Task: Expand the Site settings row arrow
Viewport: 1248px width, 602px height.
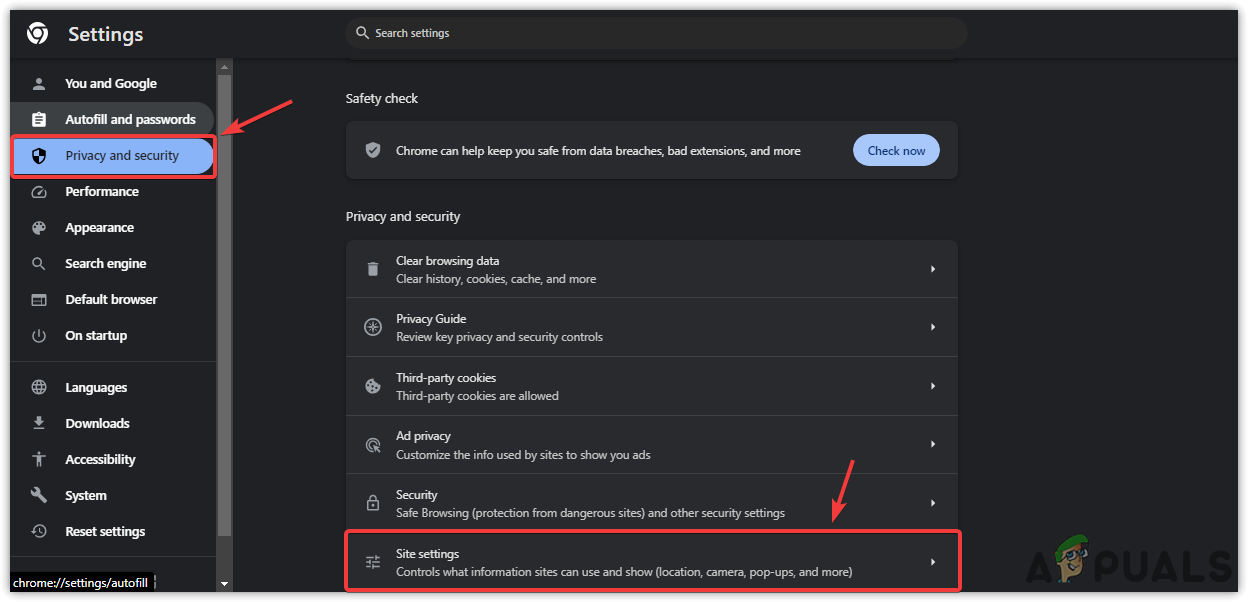Action: tap(932, 562)
